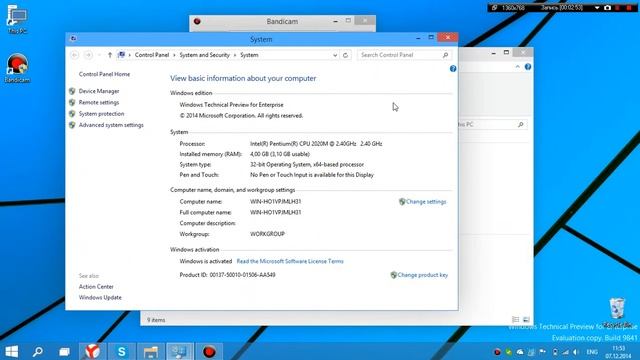Click the Forward navigation arrow
This screenshot has width=640, height=360.
click(88, 55)
